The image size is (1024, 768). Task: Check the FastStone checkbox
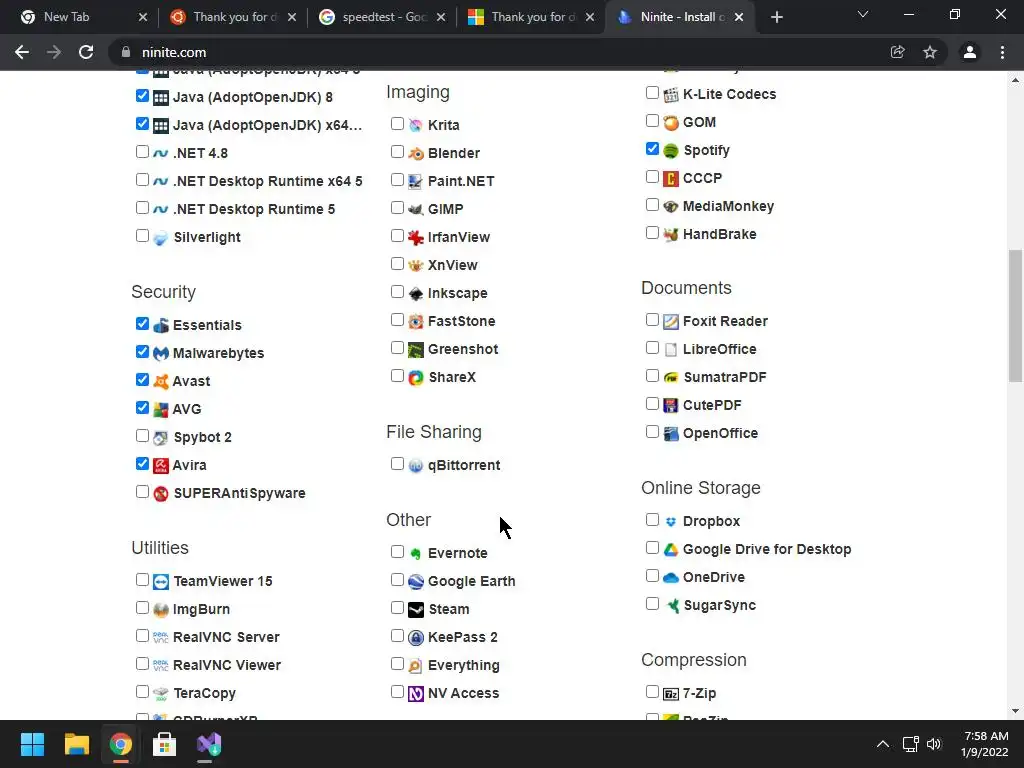[397, 320]
